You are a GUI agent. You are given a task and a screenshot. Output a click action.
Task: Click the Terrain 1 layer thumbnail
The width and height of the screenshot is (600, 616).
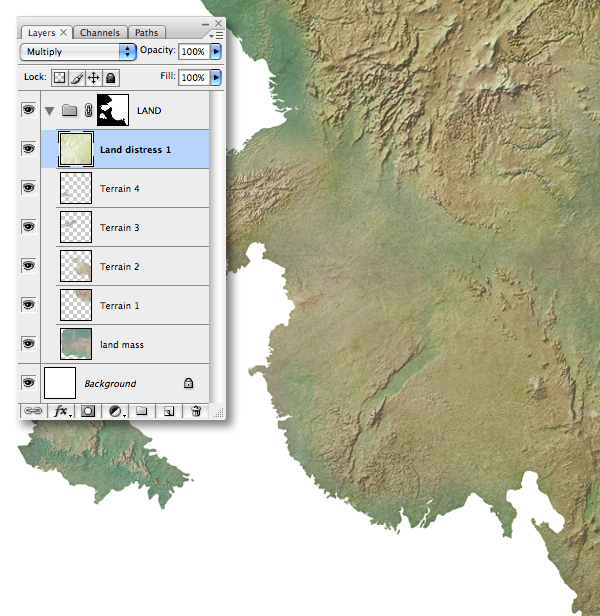click(x=76, y=305)
